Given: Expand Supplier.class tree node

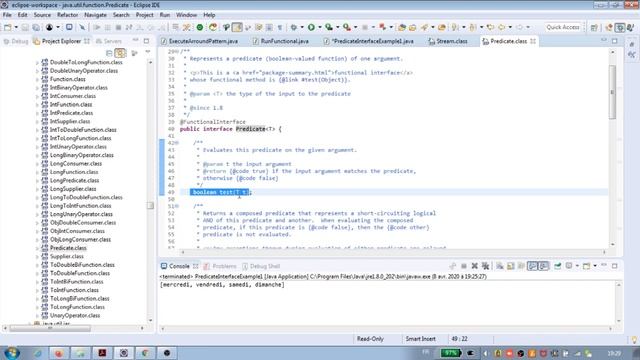Looking at the screenshot, I should pyautogui.click(x=37, y=257).
